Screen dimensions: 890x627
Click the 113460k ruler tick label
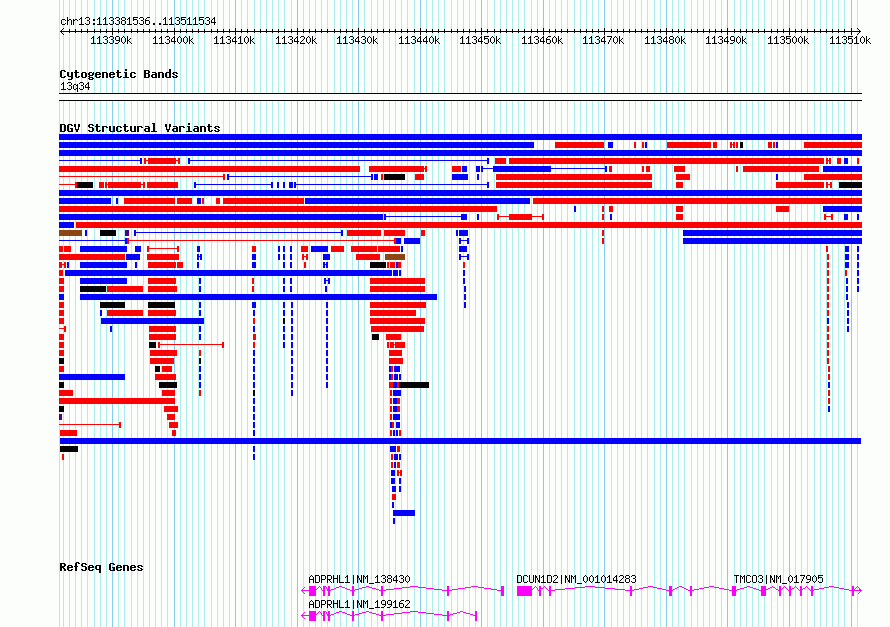tap(542, 40)
